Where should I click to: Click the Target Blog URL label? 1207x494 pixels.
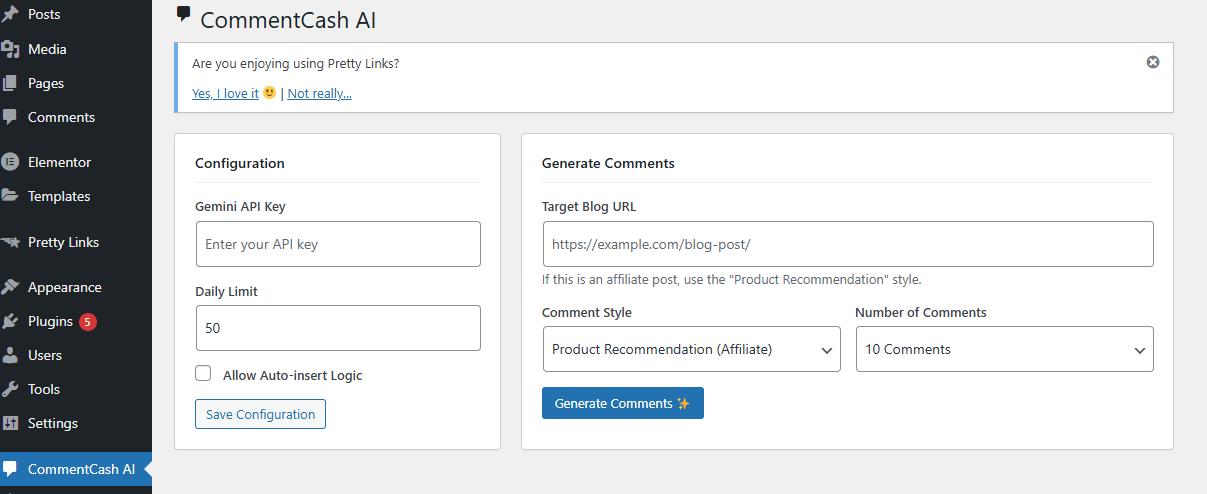pyautogui.click(x=589, y=206)
